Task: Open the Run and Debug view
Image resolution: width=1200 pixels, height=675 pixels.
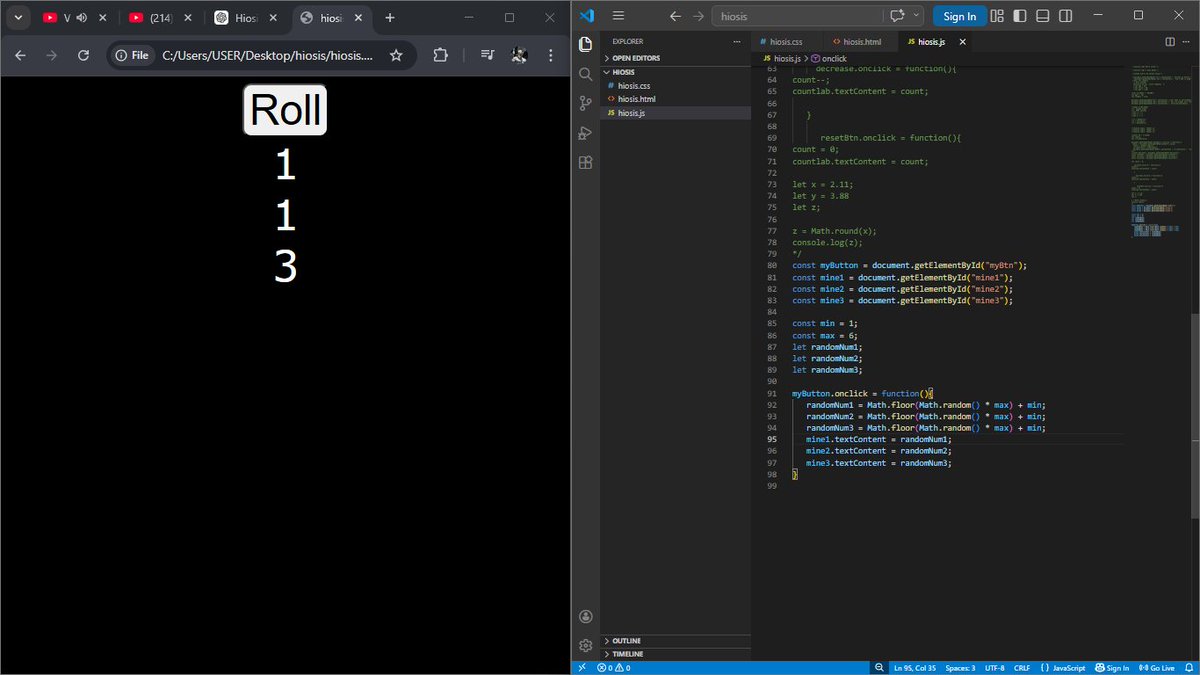Action: (x=586, y=133)
